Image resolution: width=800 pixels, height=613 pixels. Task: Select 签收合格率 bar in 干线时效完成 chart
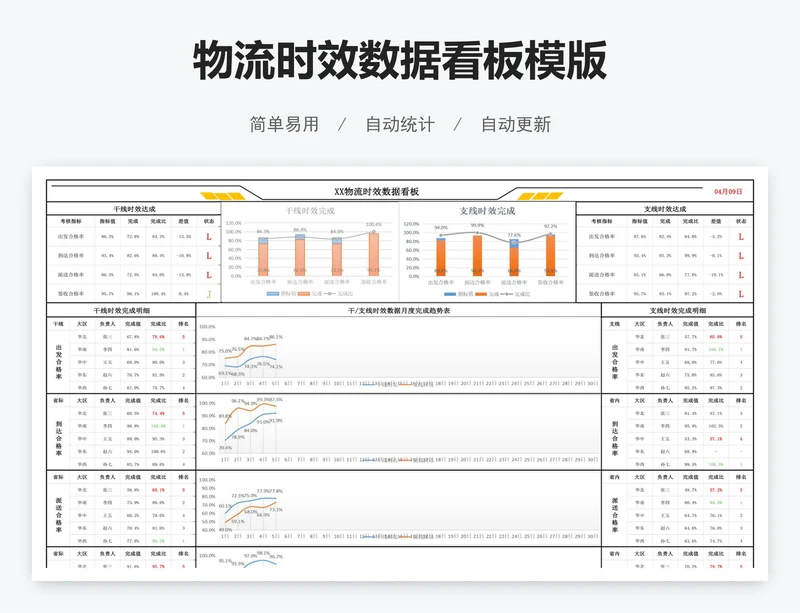(373, 254)
